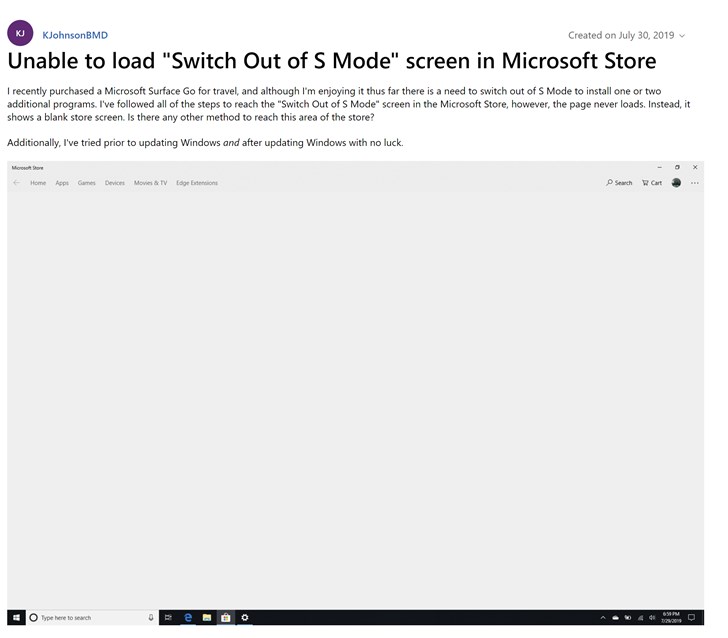Switch to the Games tab
The height and width of the screenshot is (638, 728).
(86, 183)
